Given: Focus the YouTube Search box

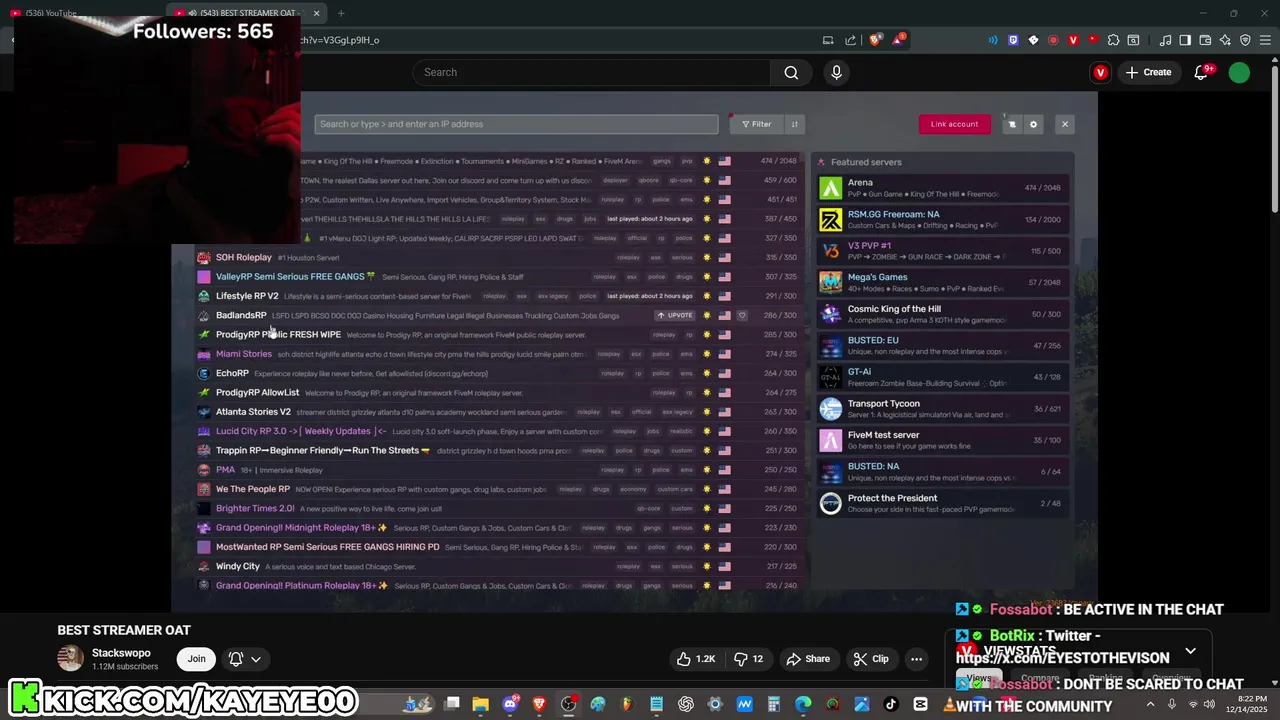Looking at the screenshot, I should click(592, 72).
